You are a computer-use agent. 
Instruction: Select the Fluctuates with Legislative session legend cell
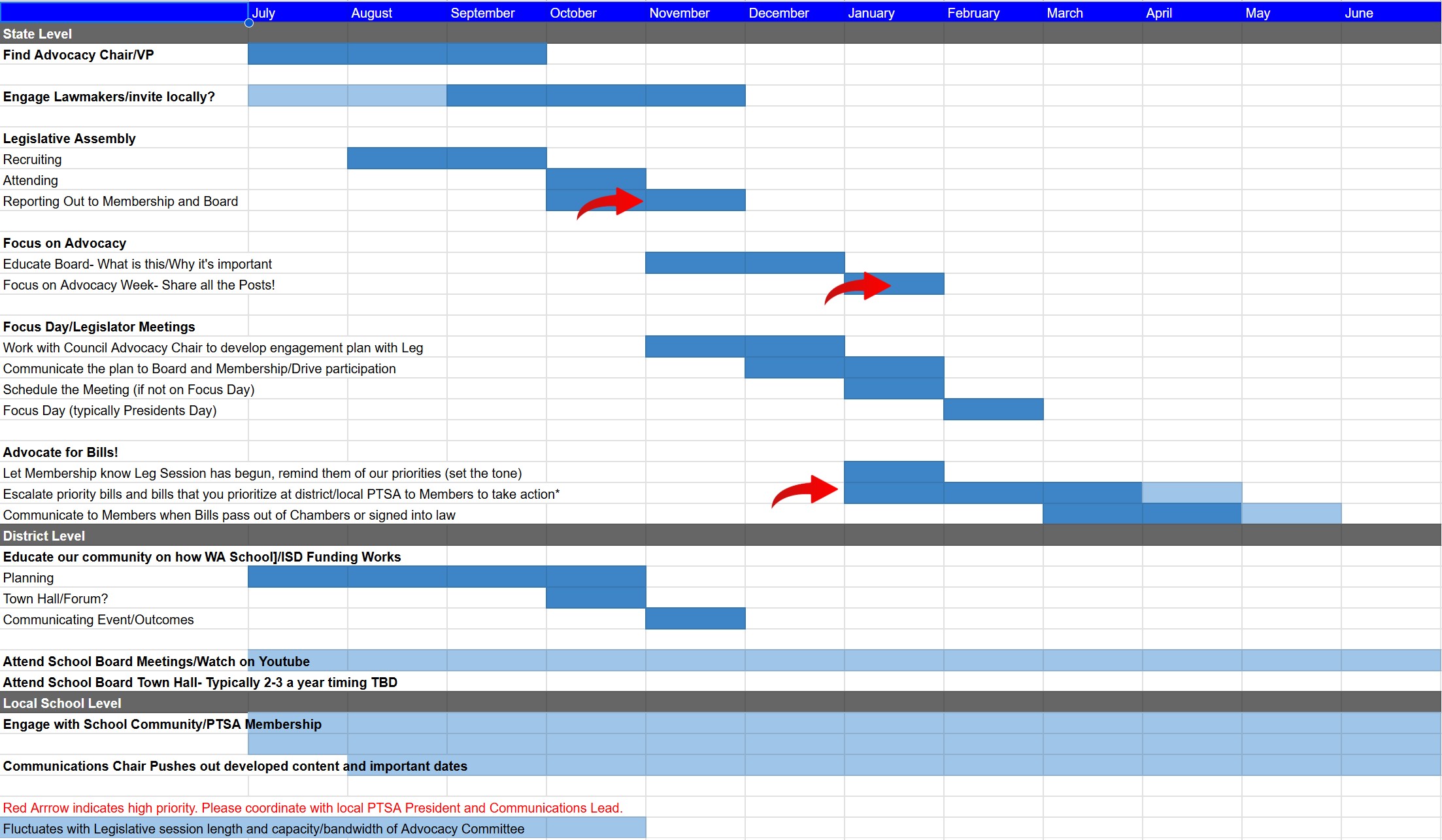[x=263, y=829]
